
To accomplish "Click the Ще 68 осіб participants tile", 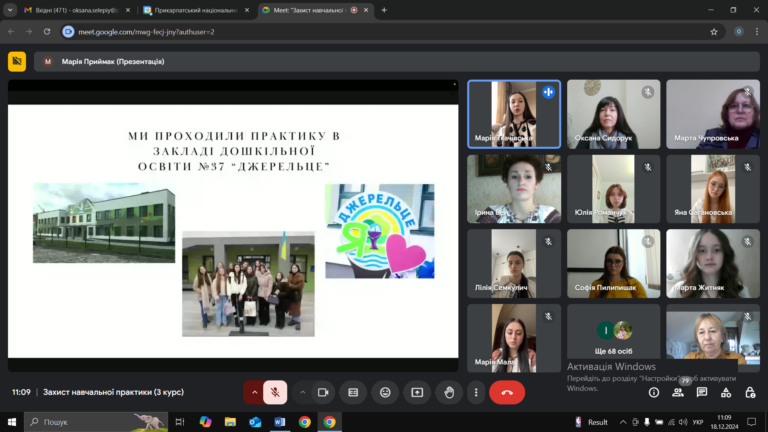I will (x=613, y=338).
